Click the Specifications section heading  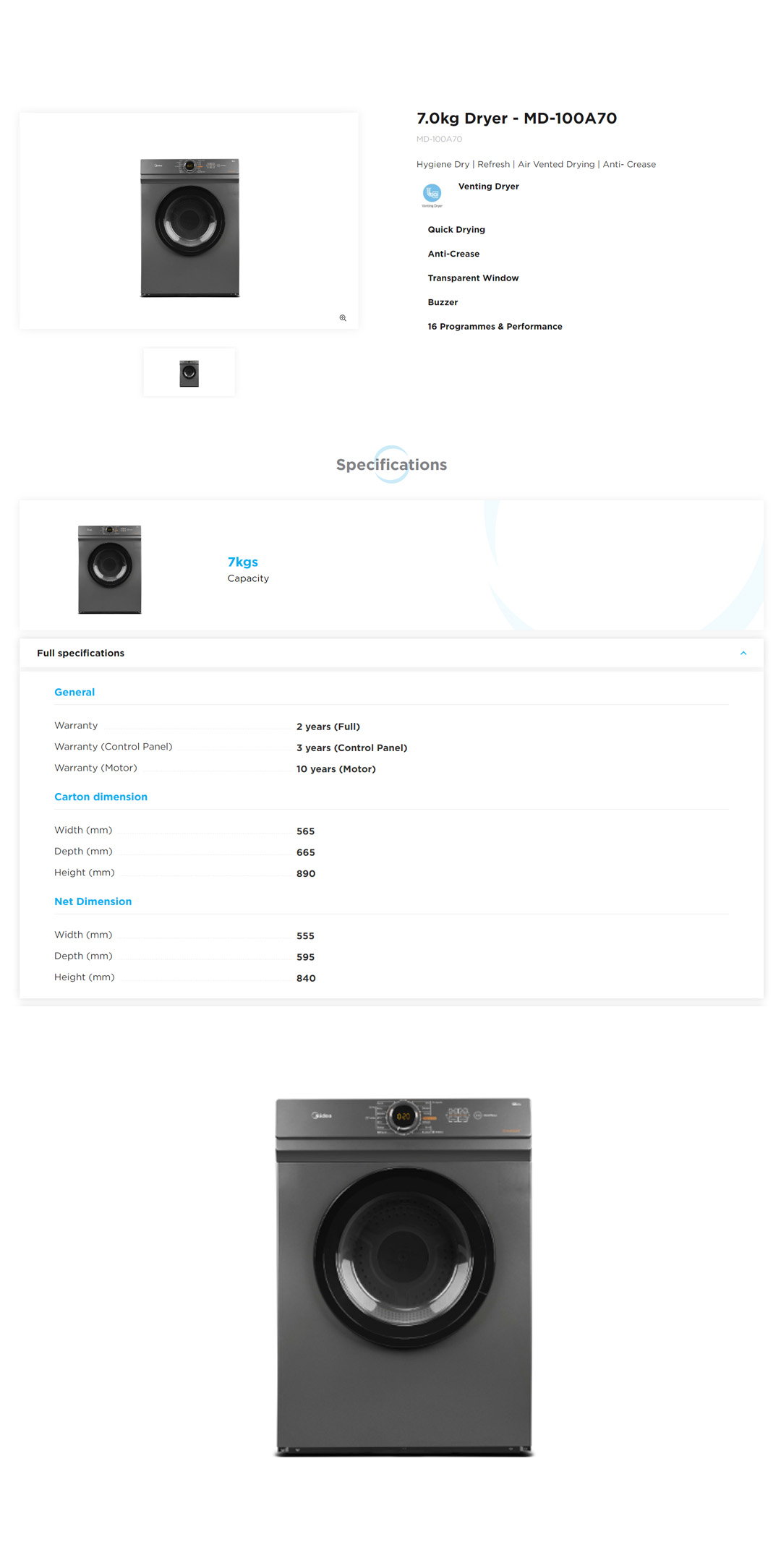(x=391, y=465)
